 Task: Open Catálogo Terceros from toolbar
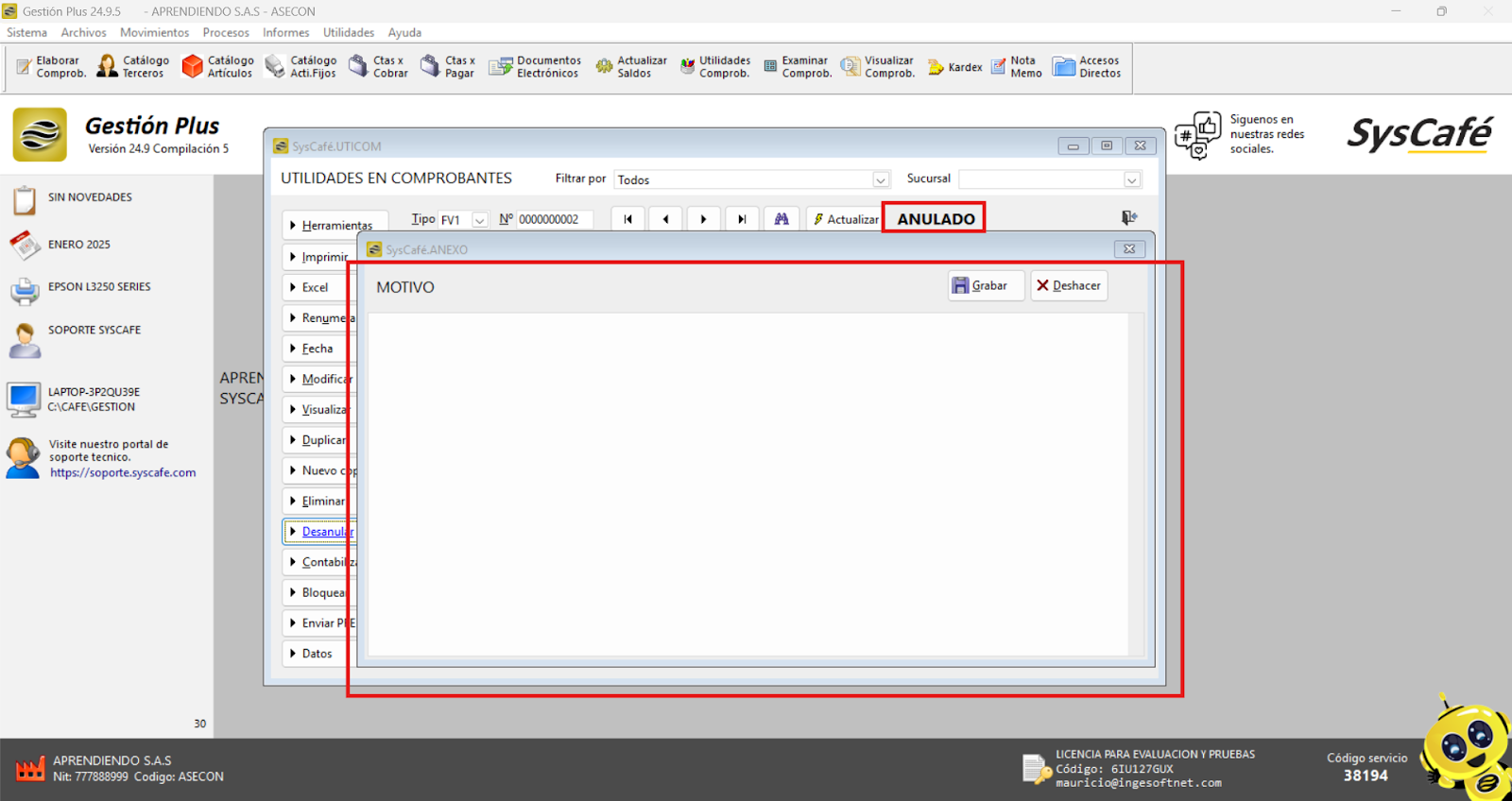[133, 67]
